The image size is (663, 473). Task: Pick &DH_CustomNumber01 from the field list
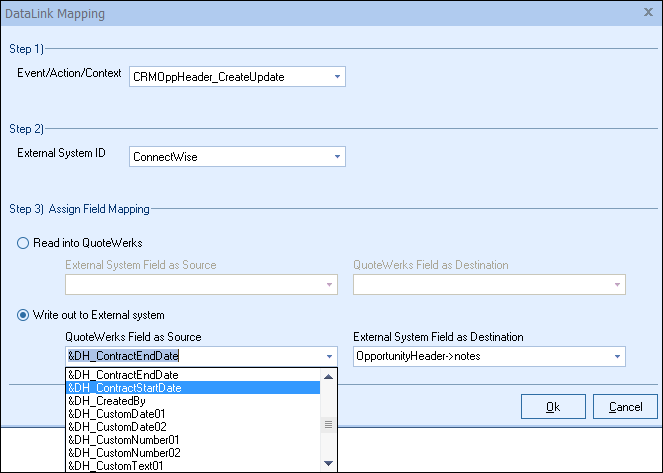pyautogui.click(x=190, y=439)
